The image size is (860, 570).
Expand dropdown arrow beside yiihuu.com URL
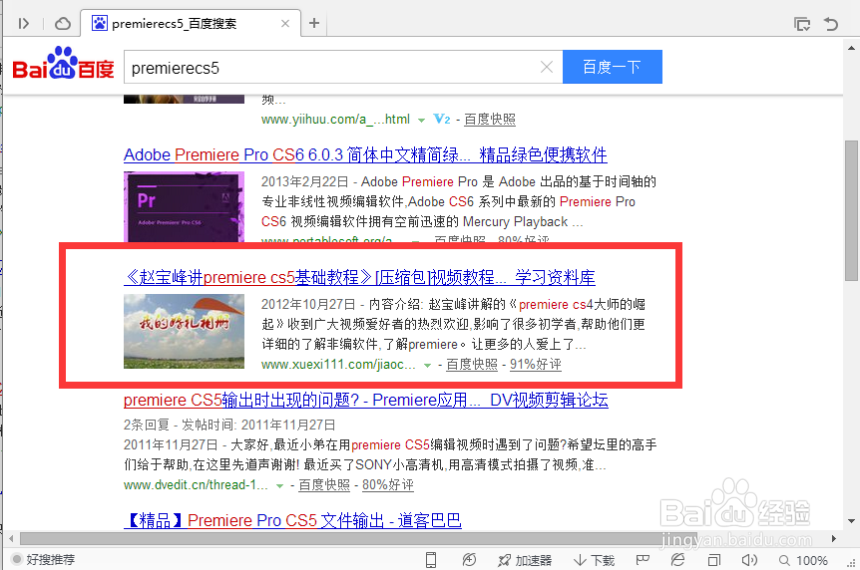coord(421,120)
